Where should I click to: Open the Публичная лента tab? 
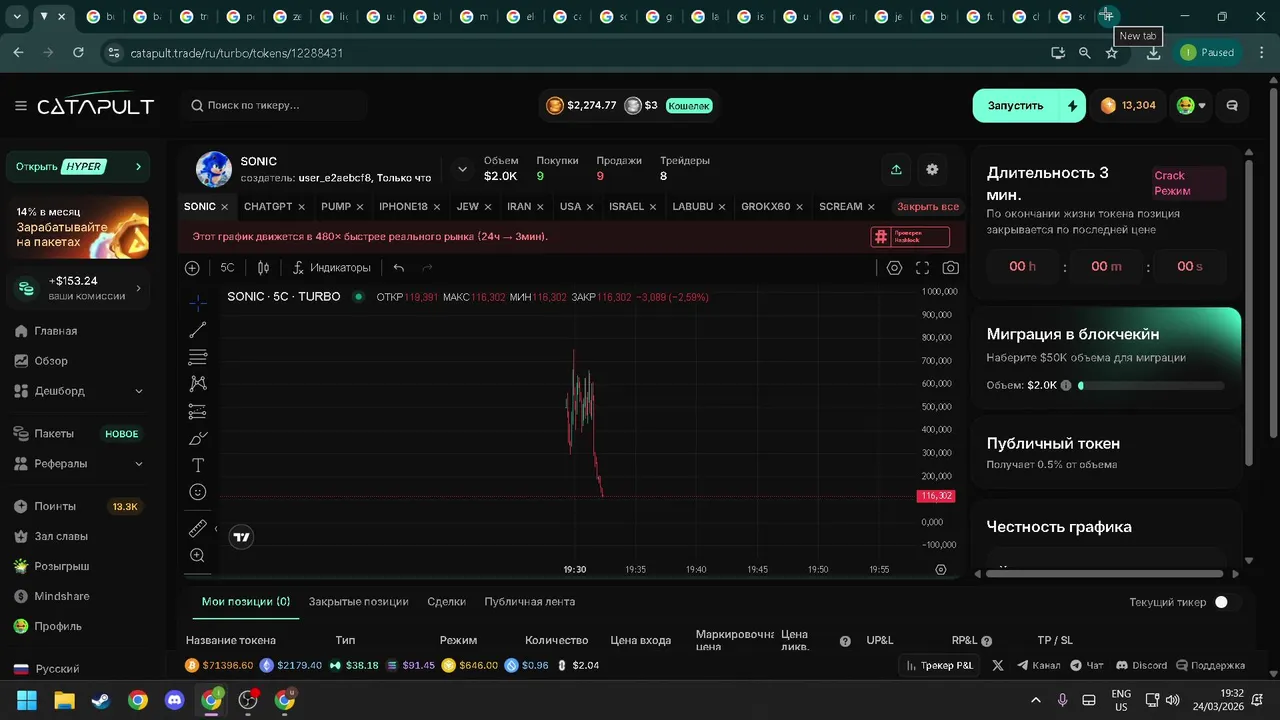coord(529,602)
